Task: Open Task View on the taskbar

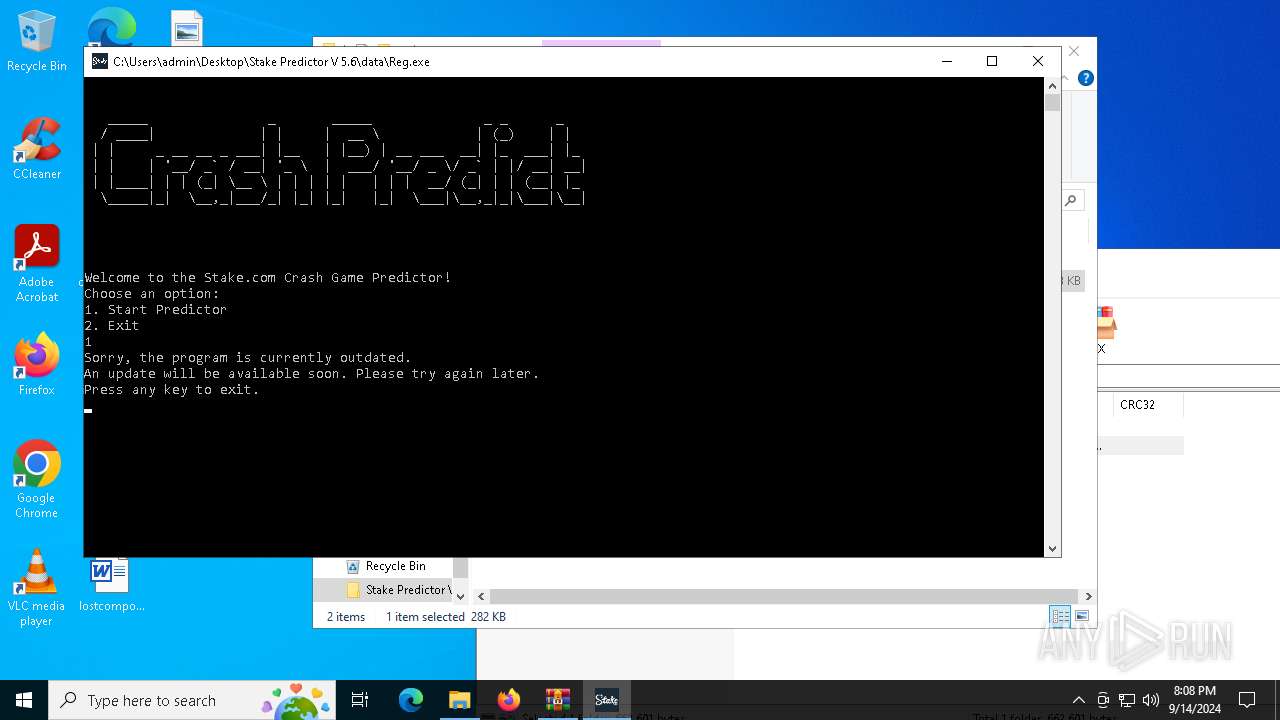Action: pyautogui.click(x=360, y=700)
